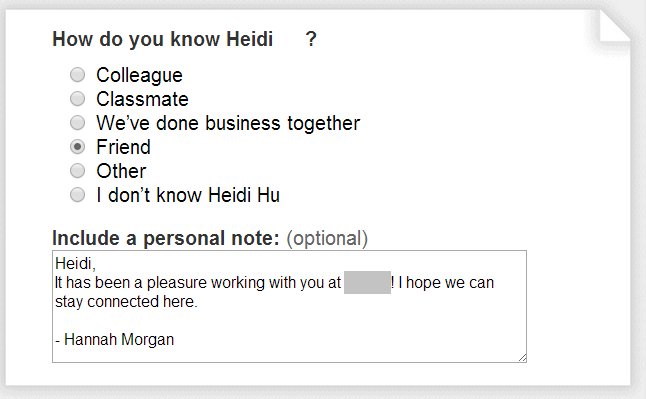Click the "Friend" label text
Image resolution: width=646 pixels, height=399 pixels.
[124, 147]
